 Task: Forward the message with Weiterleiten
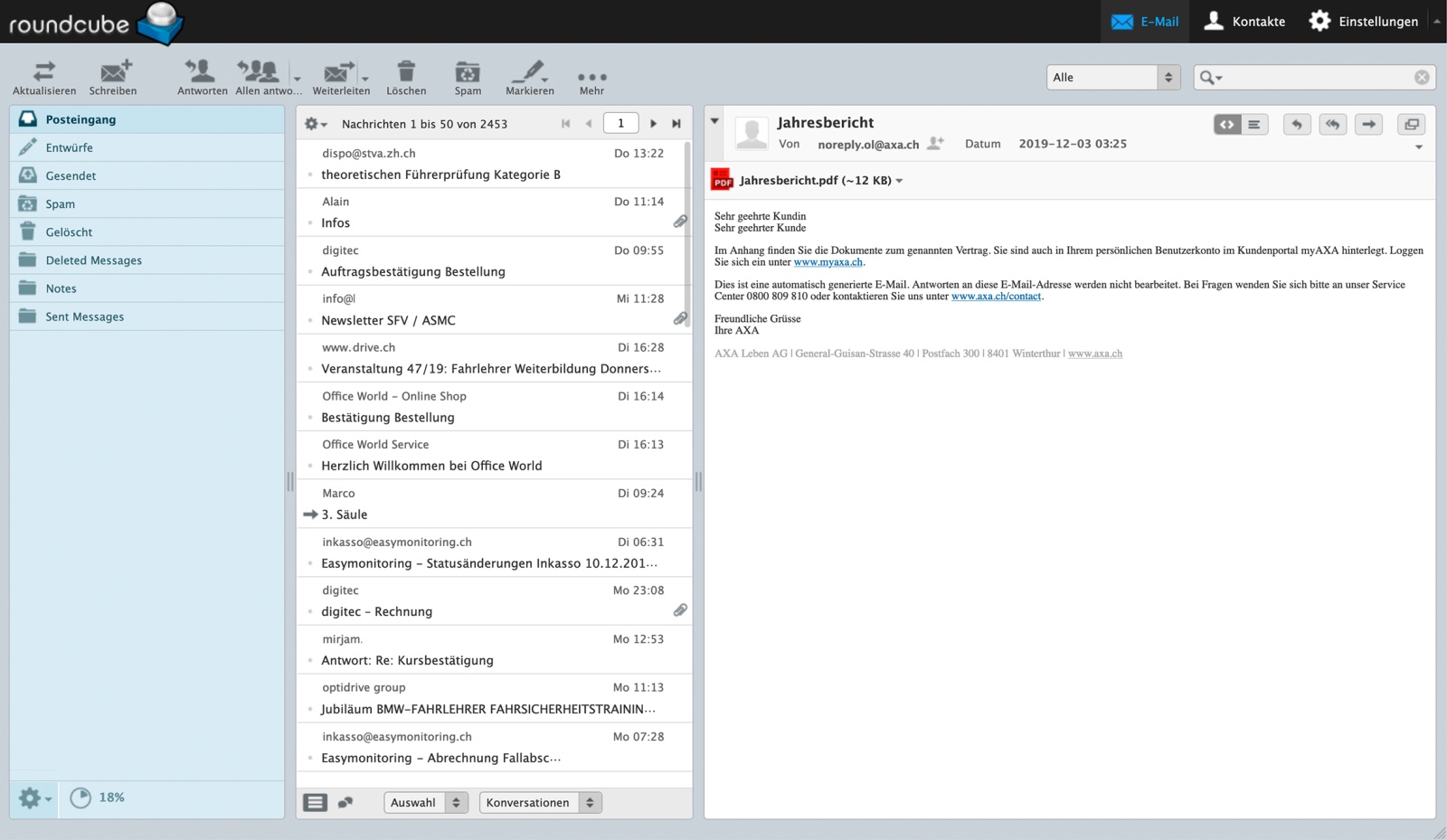pos(338,71)
